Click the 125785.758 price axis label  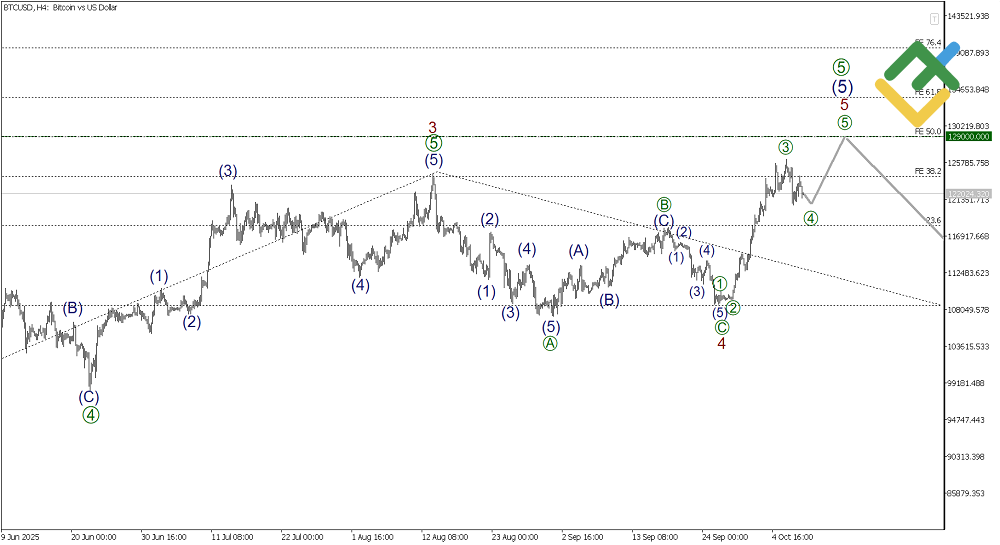969,163
